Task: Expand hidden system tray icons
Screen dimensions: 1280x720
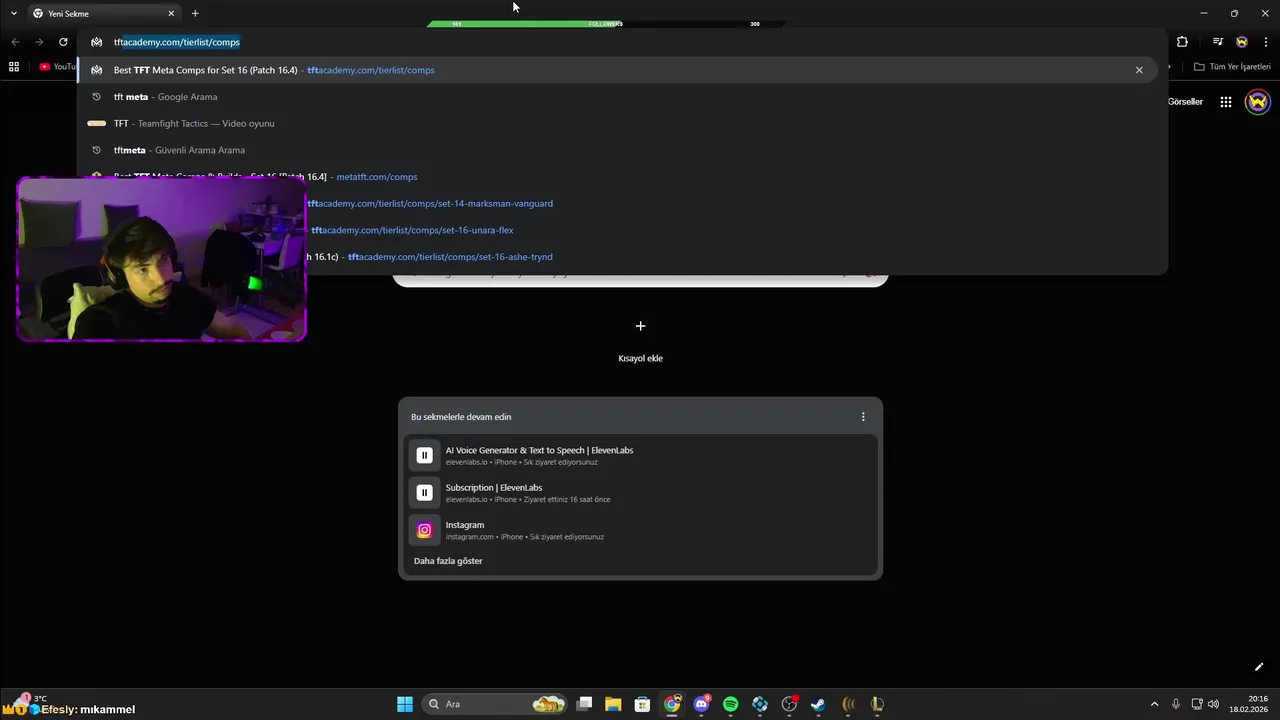Action: [1154, 704]
